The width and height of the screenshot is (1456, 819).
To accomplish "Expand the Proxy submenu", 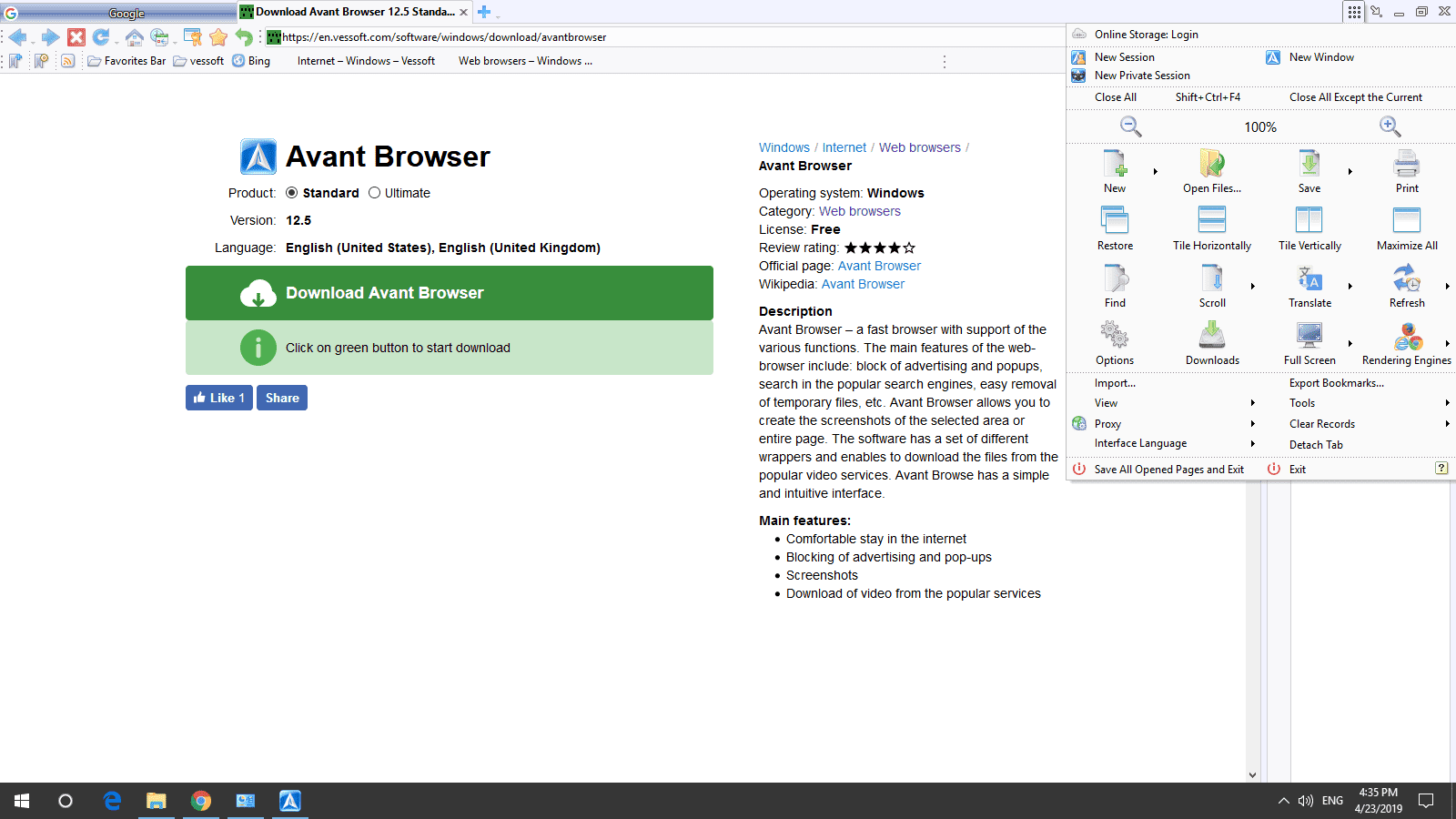I will click(1164, 424).
